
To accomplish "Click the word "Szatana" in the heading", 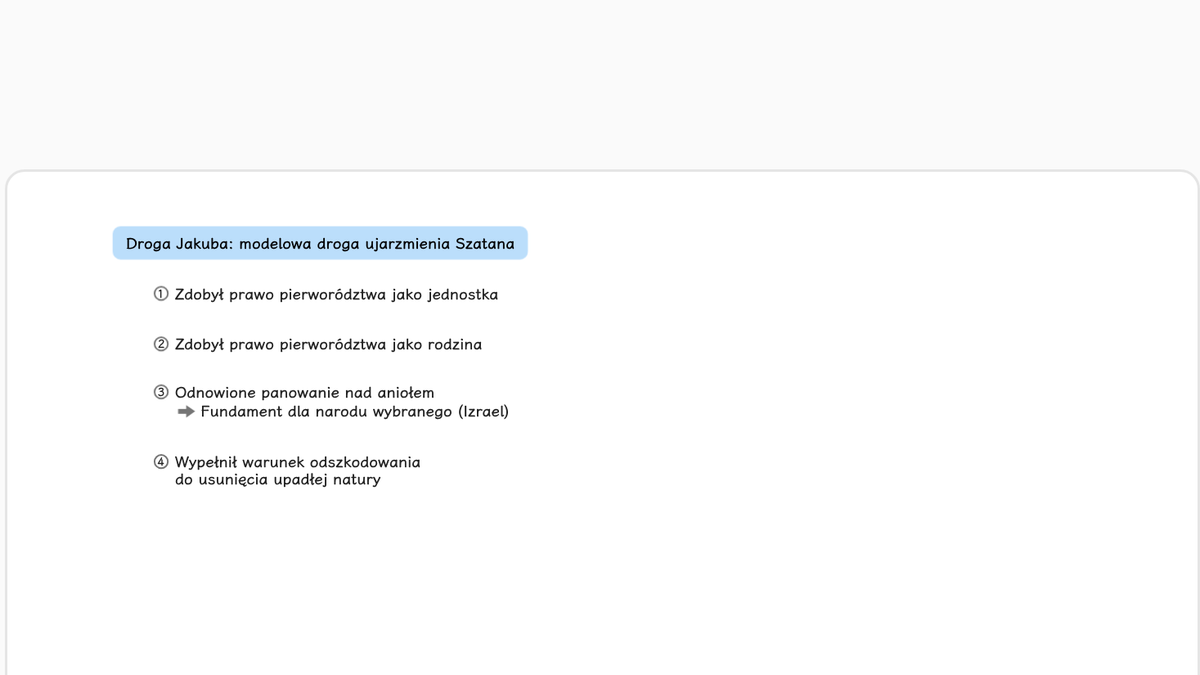I will pyautogui.click(x=485, y=244).
